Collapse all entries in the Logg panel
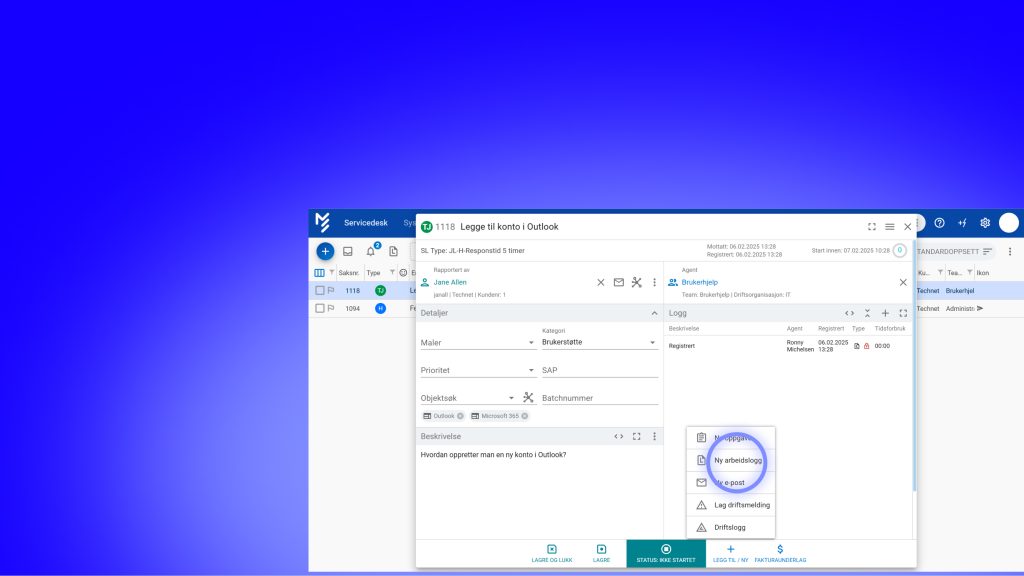This screenshot has width=1024, height=576. pos(867,313)
